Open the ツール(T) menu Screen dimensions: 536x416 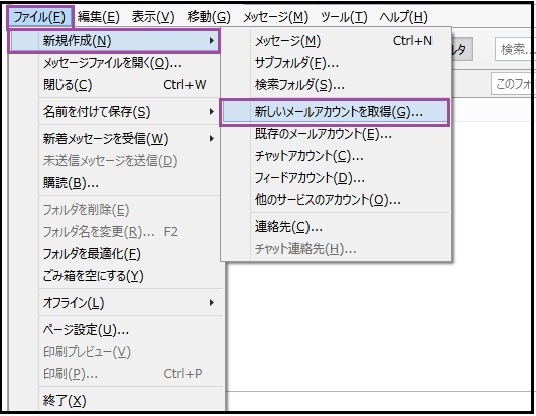344,16
